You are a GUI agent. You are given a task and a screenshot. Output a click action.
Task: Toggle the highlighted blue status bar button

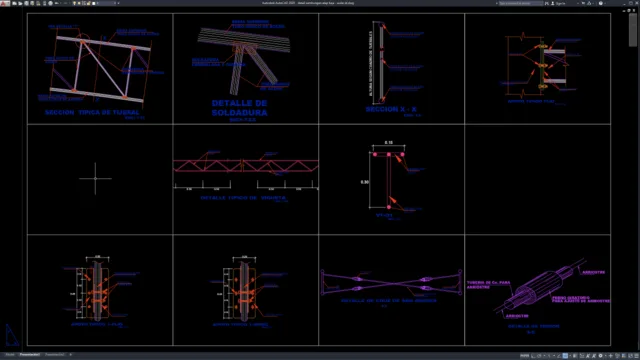565,356
